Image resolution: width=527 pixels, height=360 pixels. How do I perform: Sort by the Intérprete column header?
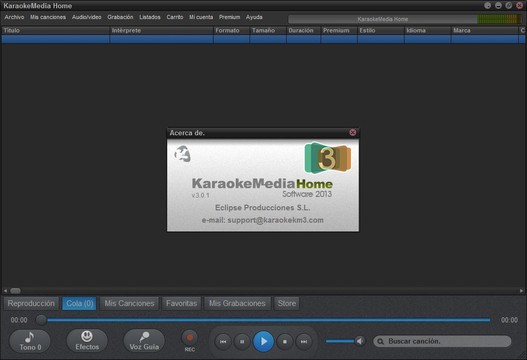[162, 30]
